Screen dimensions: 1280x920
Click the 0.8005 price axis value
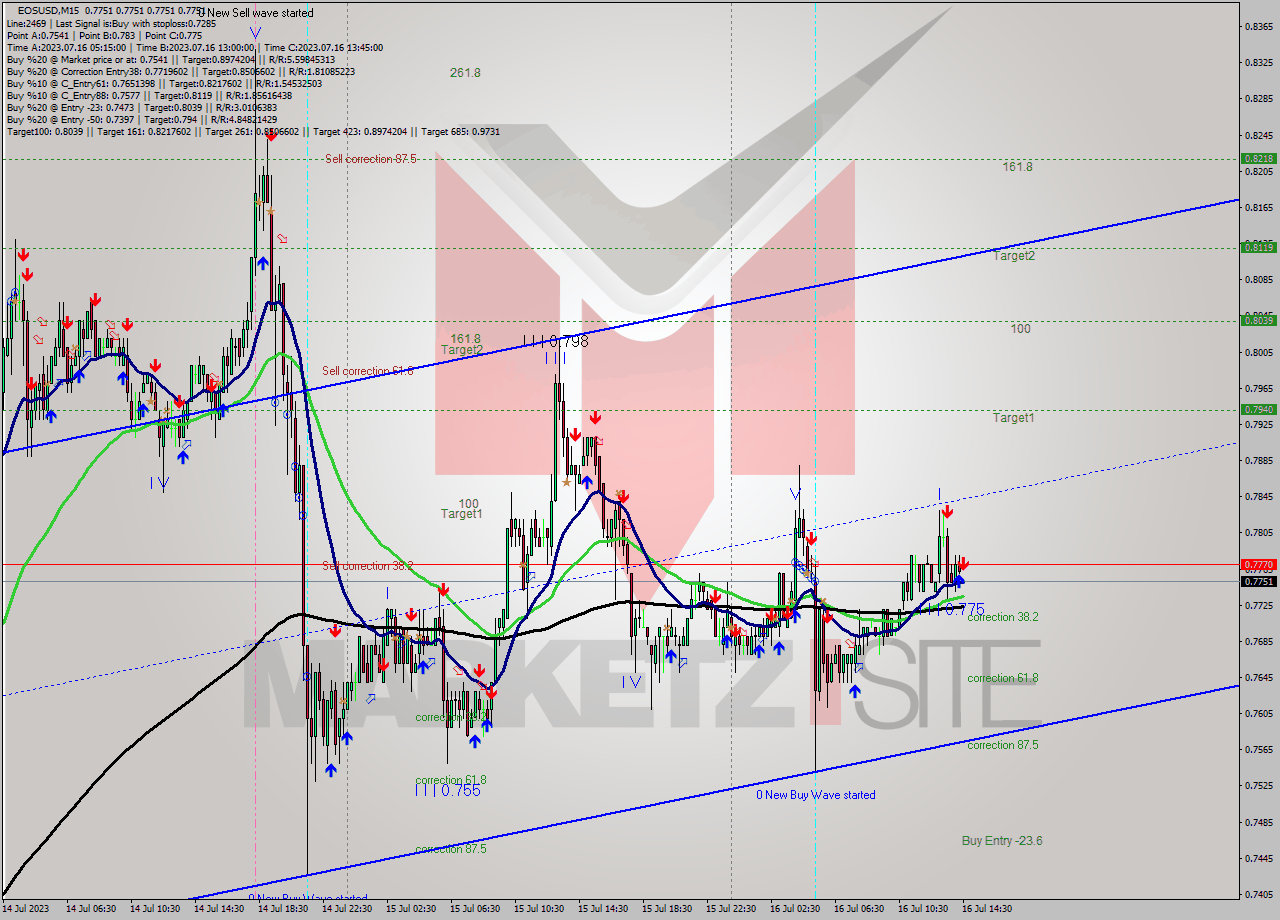[1258, 352]
